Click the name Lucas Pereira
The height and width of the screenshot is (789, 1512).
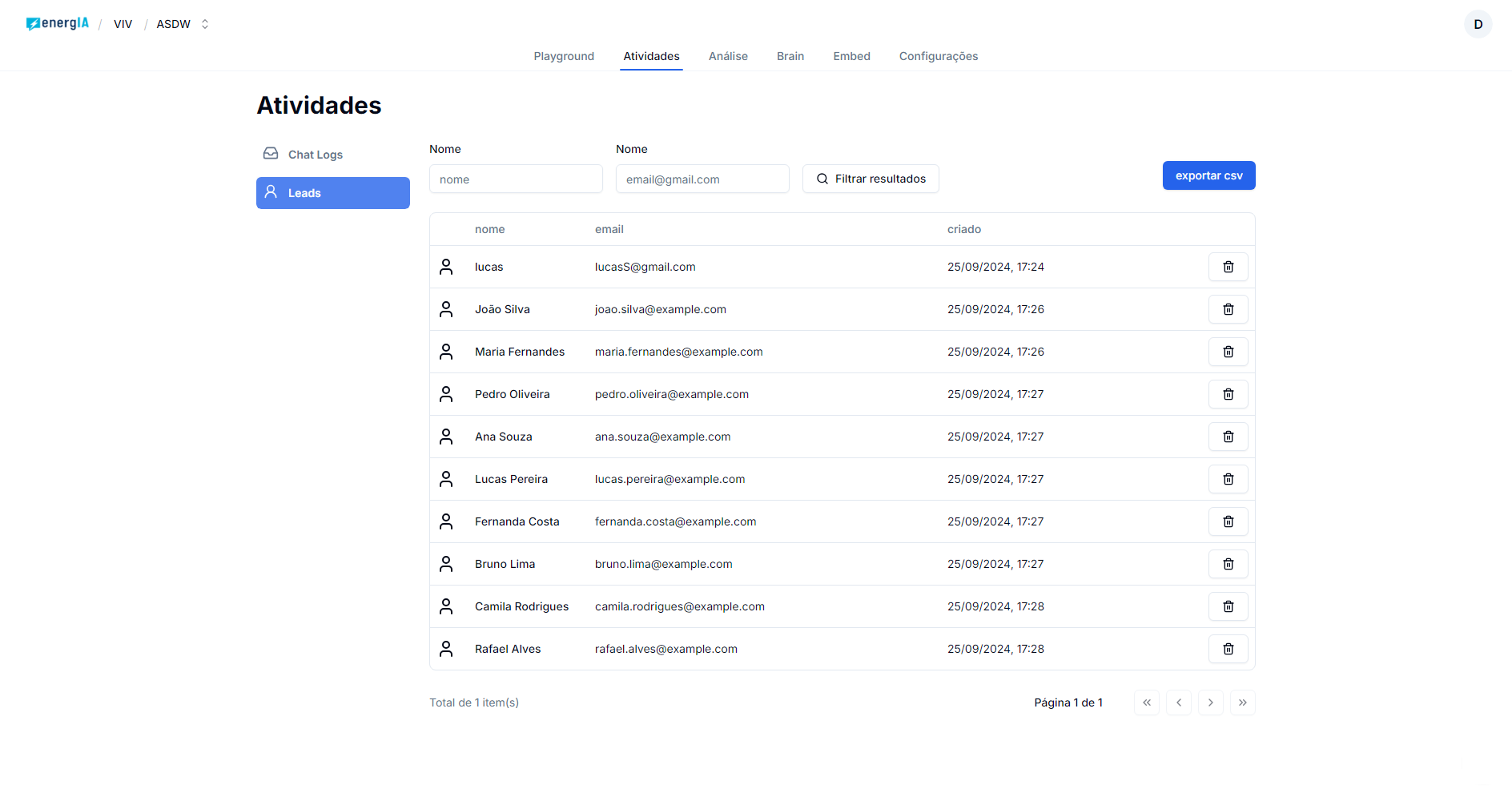click(511, 479)
